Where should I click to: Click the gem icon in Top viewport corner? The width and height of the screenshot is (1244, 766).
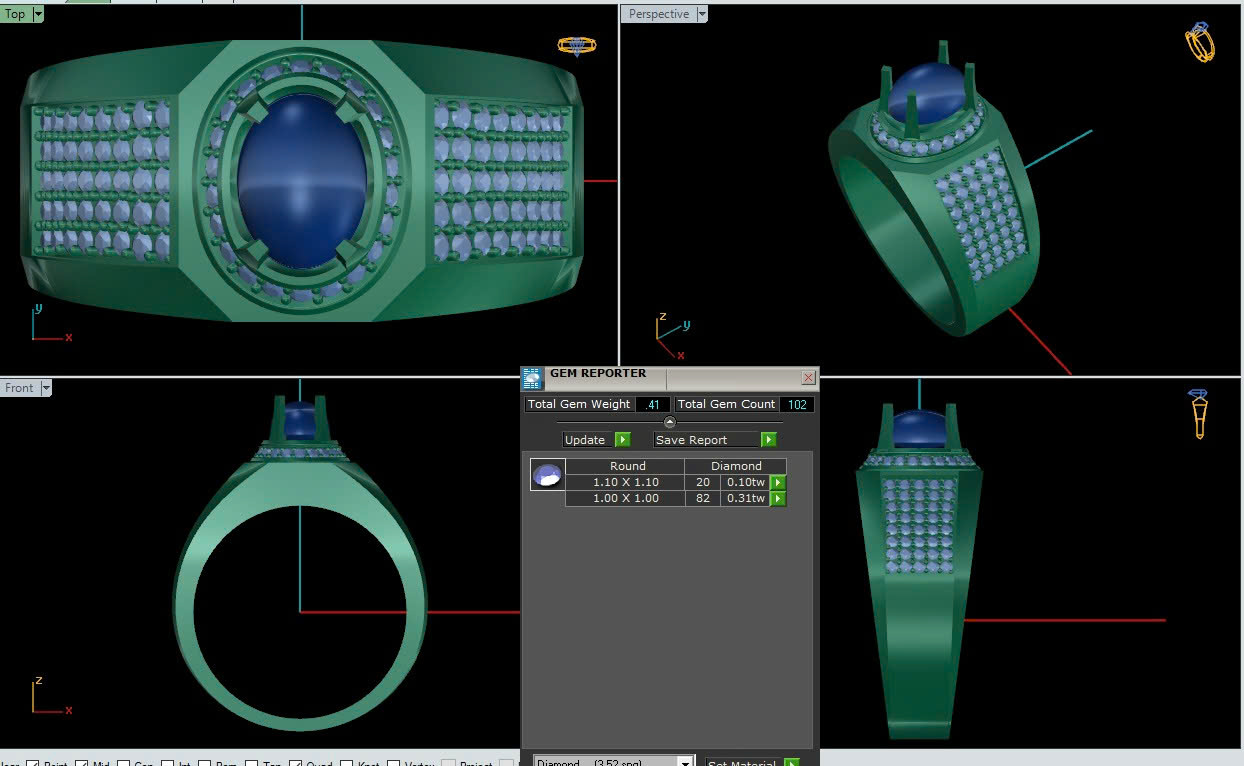pos(576,46)
